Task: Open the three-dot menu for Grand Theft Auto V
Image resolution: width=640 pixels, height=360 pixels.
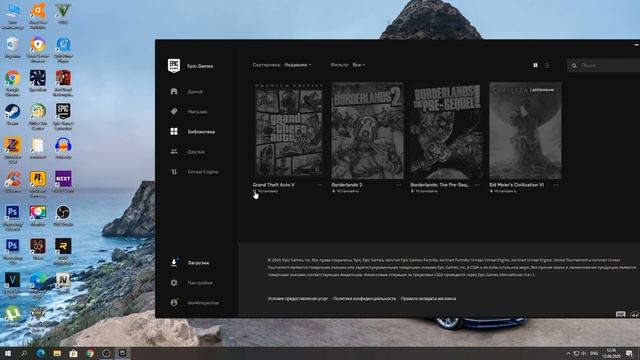Action: (x=319, y=185)
